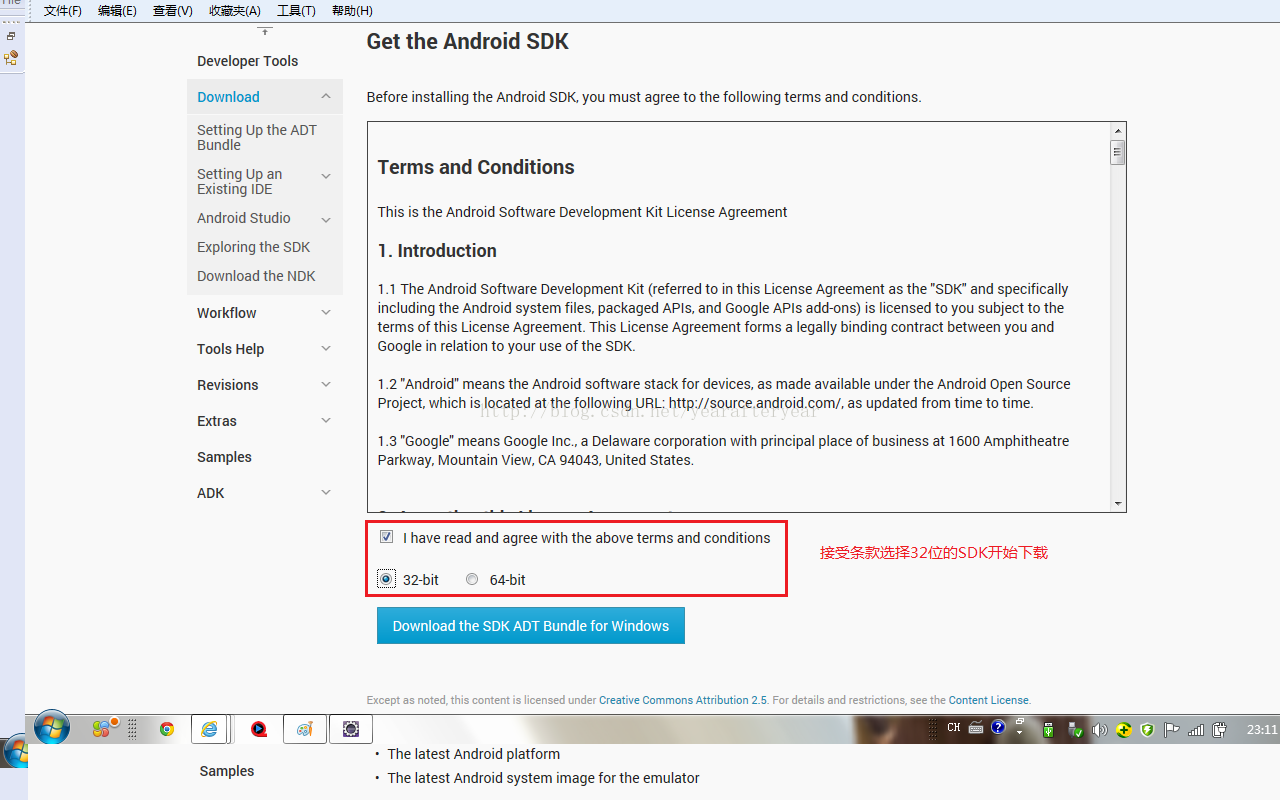Viewport: 1280px width, 800px height.
Task: Expand the Workflow section chevron
Action: [x=326, y=312]
